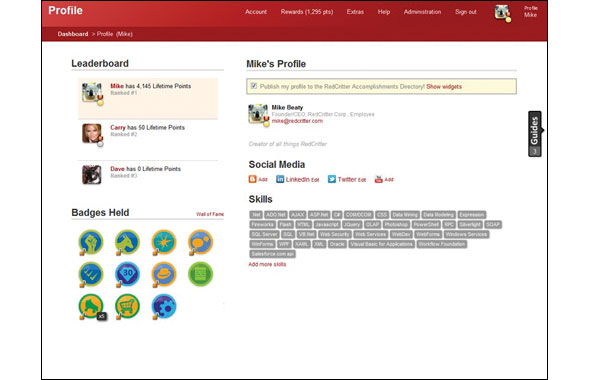Click the speech bubbles badge
The height and width of the screenshot is (380, 590).
point(200,242)
